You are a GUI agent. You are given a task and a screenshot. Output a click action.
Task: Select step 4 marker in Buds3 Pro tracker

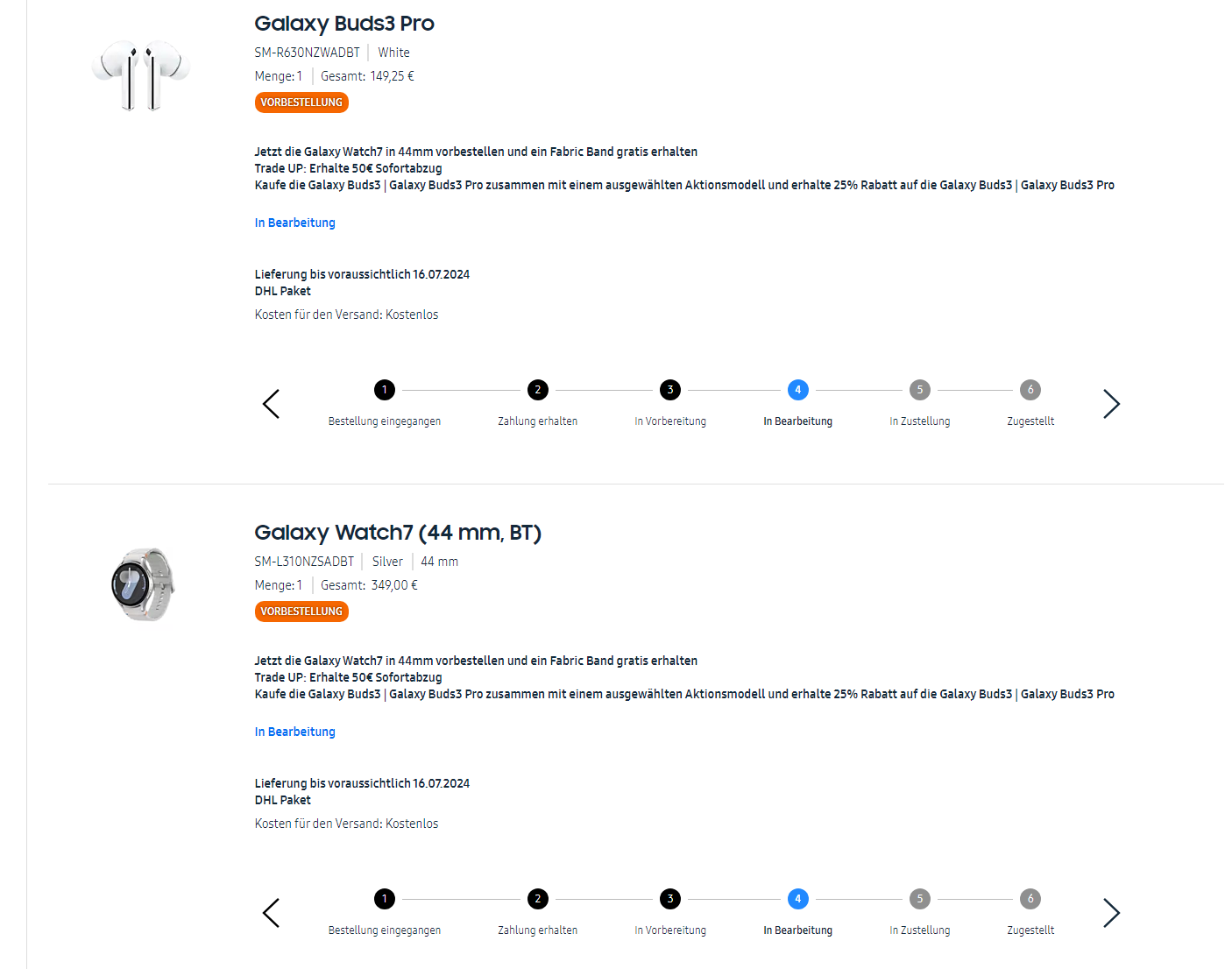tap(797, 390)
